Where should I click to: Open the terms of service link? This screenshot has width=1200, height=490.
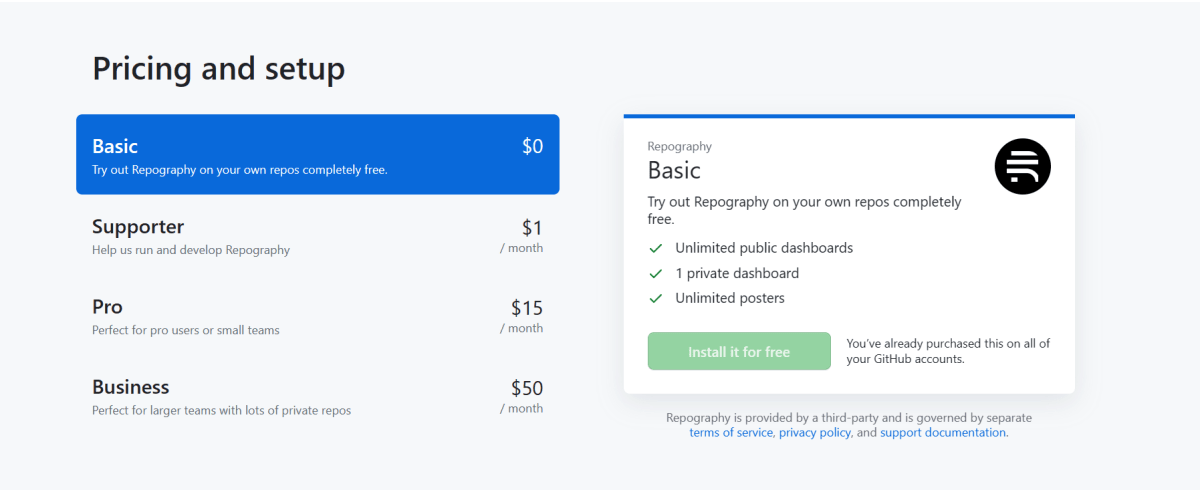(731, 433)
